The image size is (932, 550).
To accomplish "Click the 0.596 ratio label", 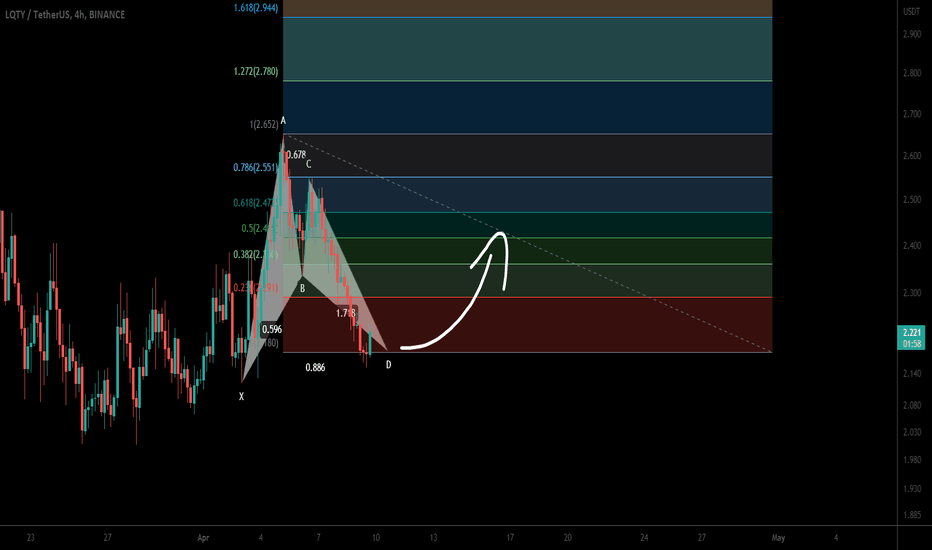I will point(272,329).
